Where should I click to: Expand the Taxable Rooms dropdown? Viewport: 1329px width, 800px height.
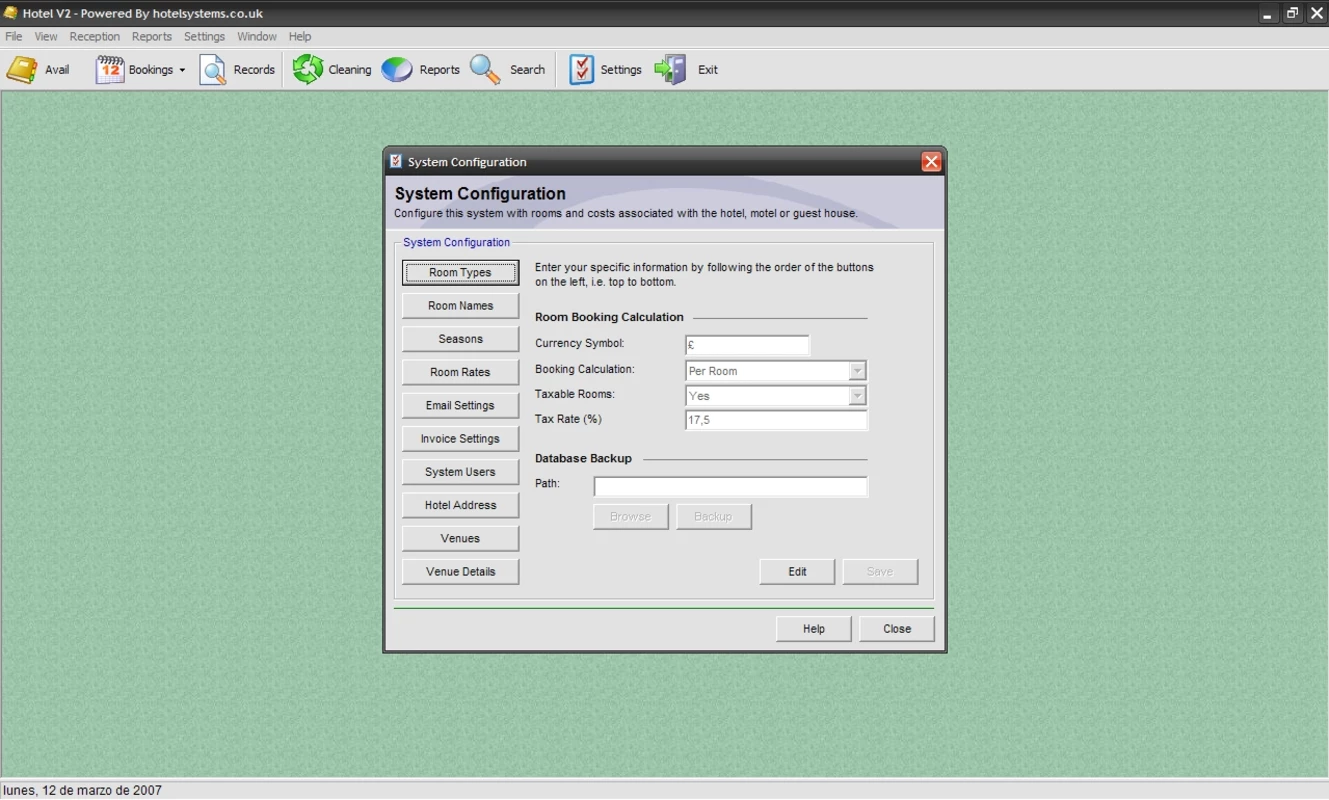pos(857,396)
